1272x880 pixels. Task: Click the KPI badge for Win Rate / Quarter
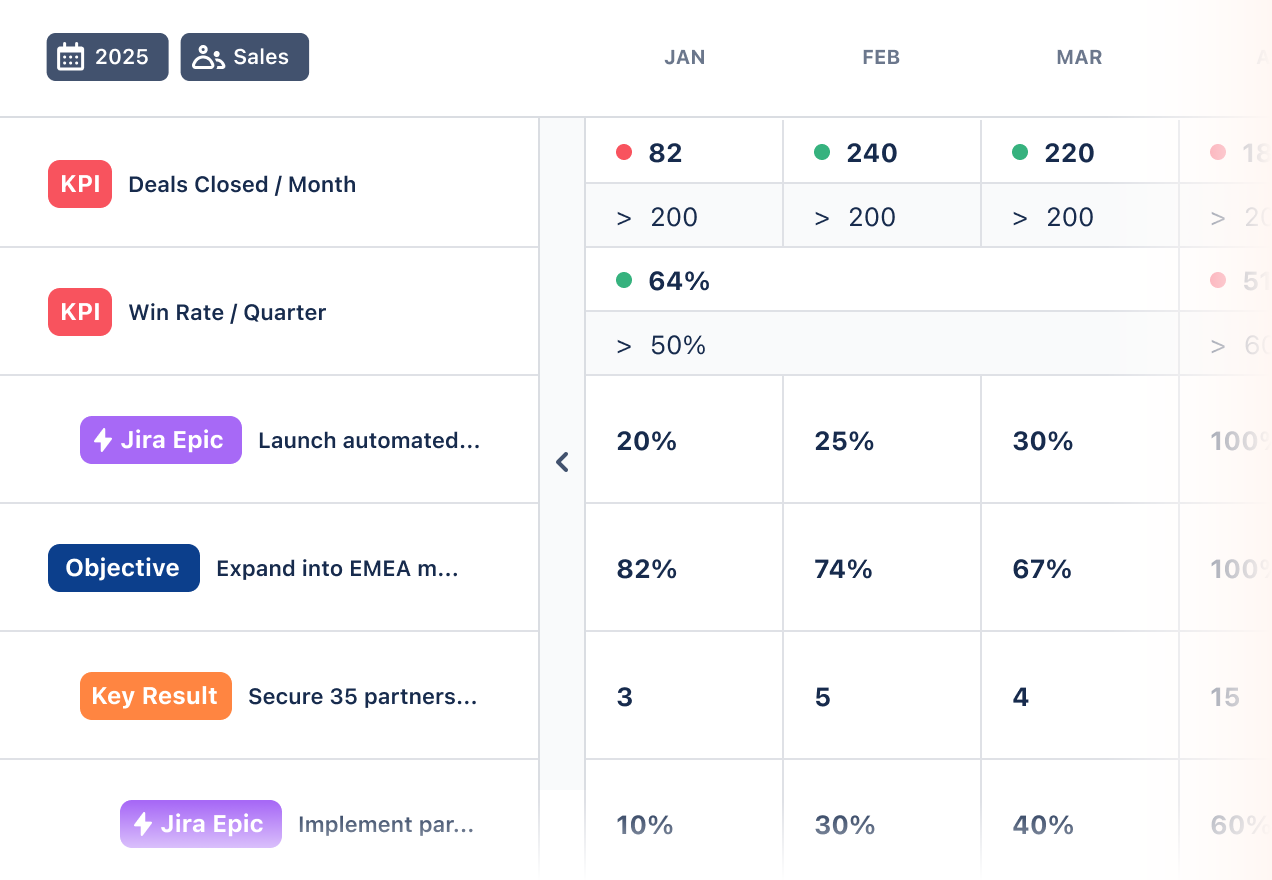pyautogui.click(x=80, y=312)
